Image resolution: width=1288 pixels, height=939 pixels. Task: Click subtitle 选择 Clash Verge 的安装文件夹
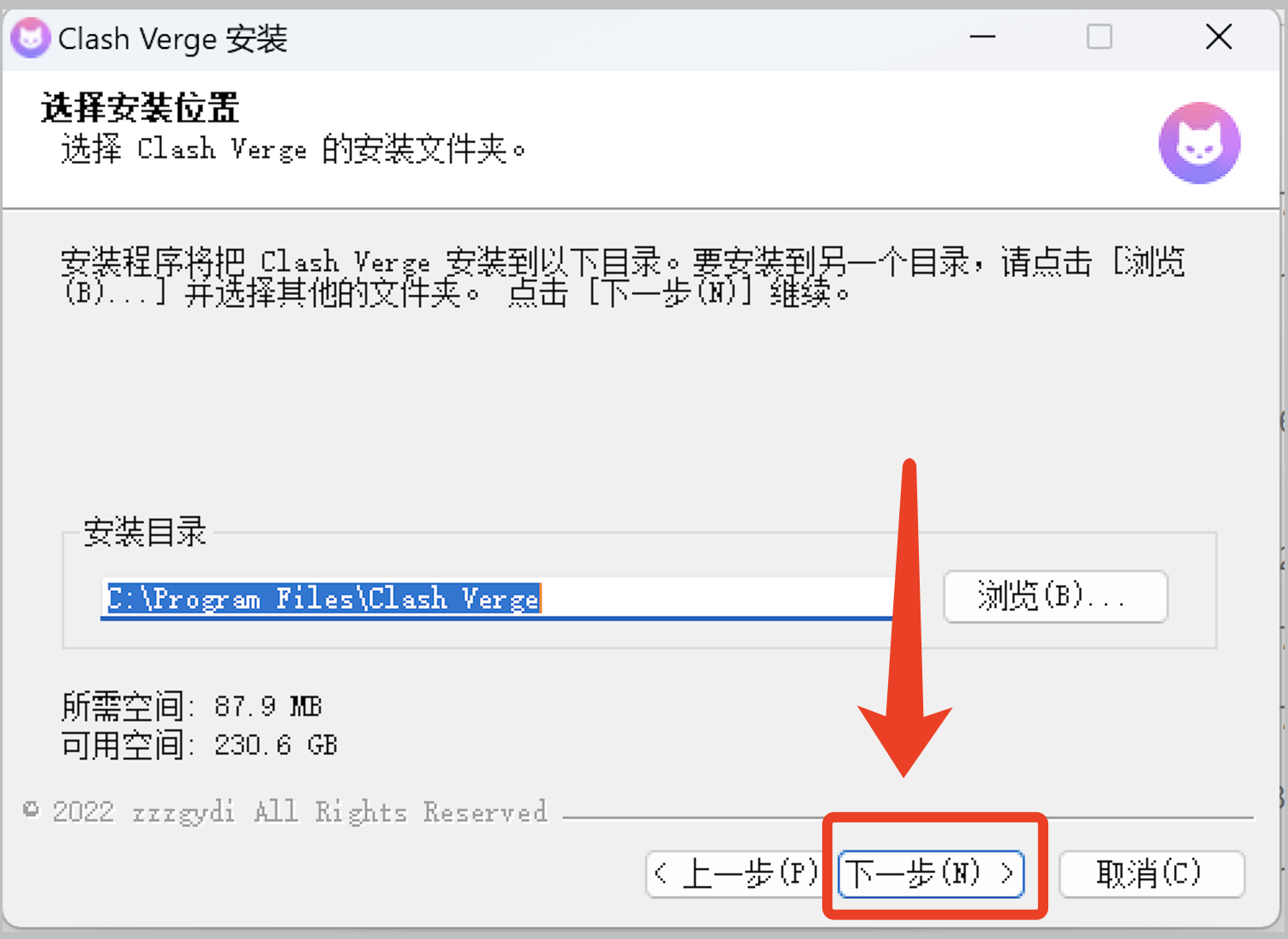(x=293, y=149)
